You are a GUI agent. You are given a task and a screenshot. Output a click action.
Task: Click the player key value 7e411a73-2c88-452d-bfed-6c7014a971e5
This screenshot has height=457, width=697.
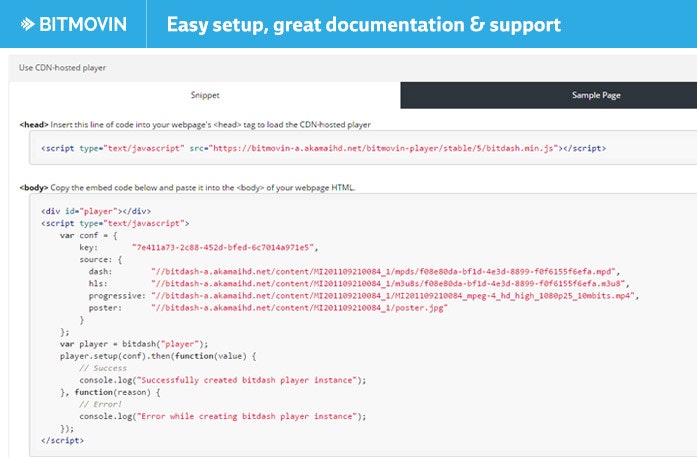223,248
